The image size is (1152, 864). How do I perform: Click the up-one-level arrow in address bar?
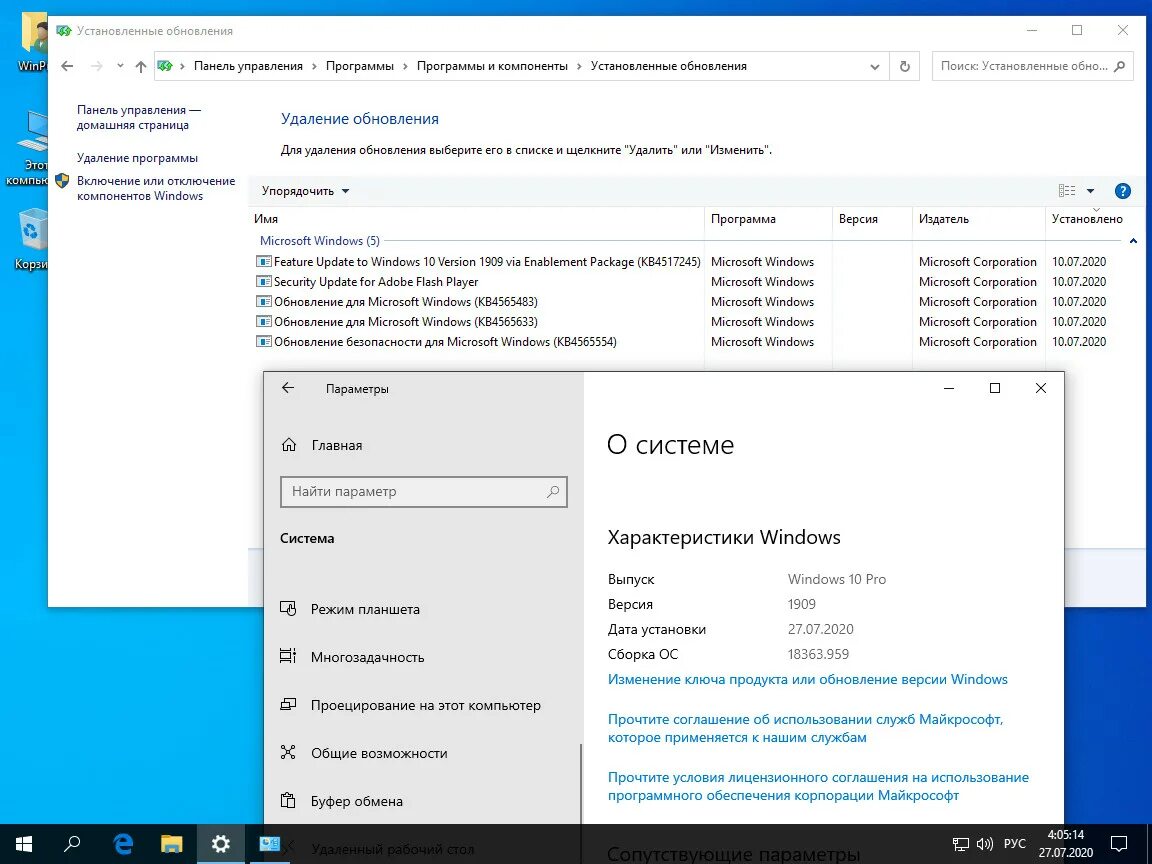141,66
